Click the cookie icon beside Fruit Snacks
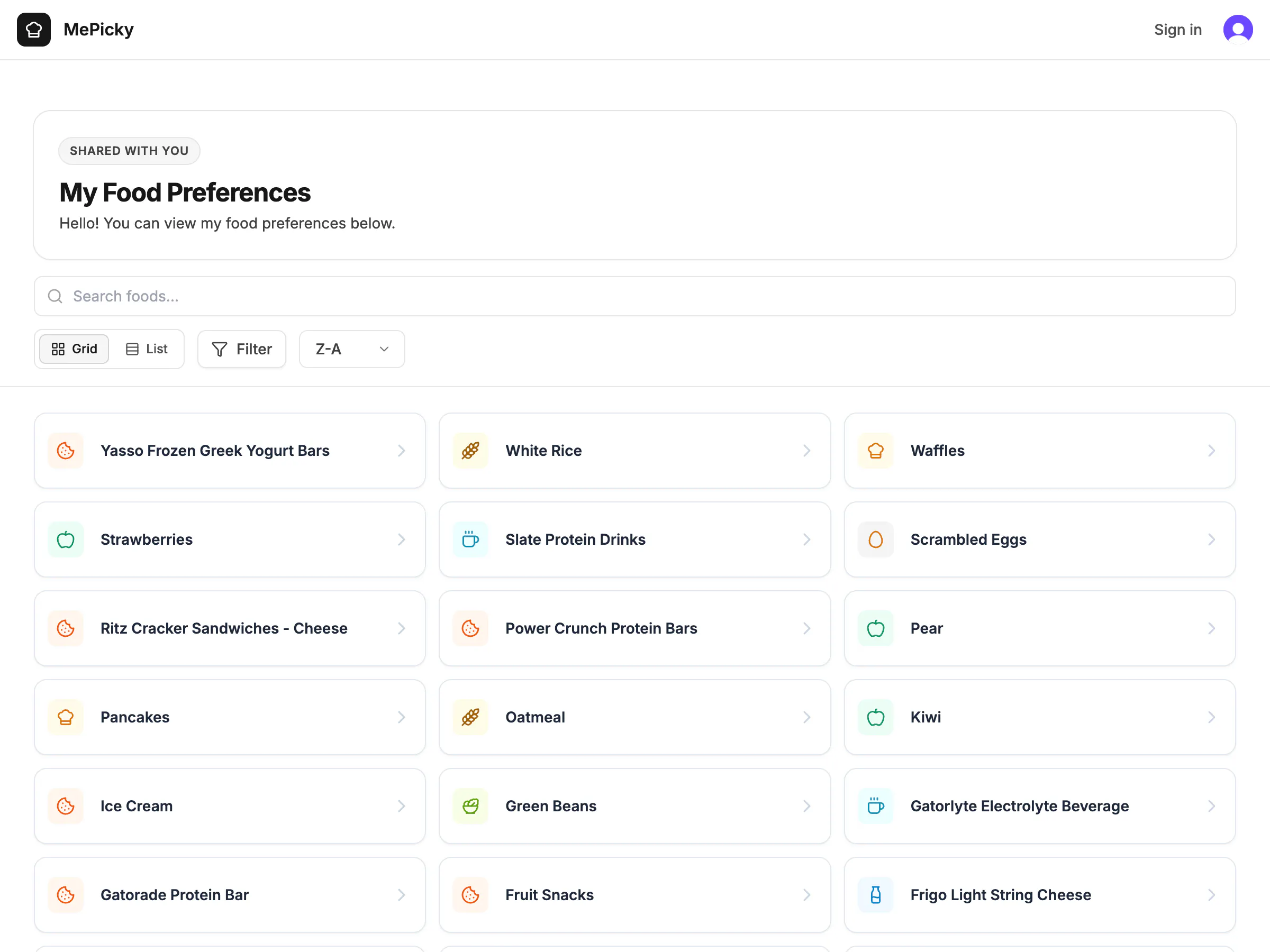The image size is (1270, 952). pyautogui.click(x=470, y=895)
